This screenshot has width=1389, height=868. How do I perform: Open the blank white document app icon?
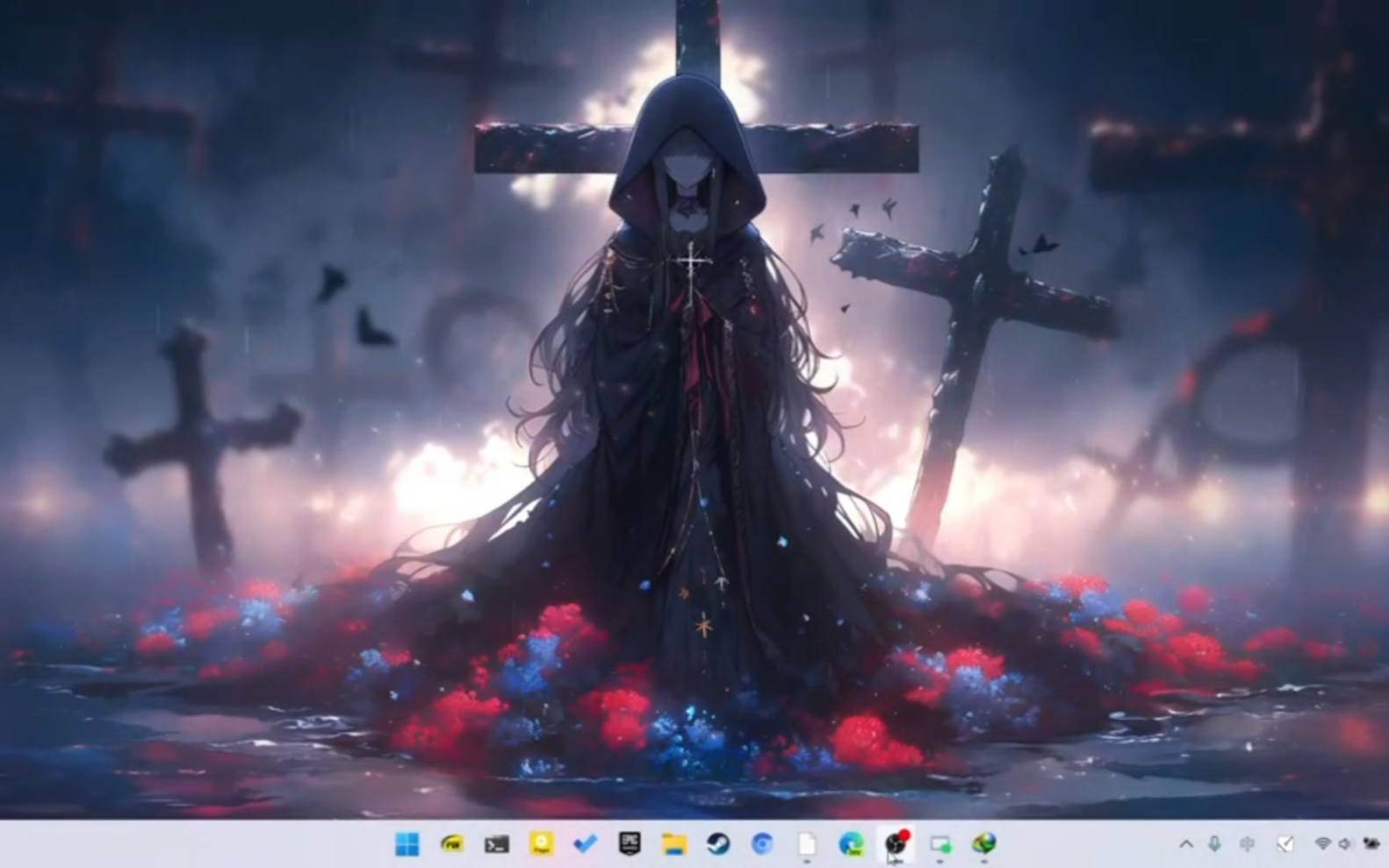[807, 844]
